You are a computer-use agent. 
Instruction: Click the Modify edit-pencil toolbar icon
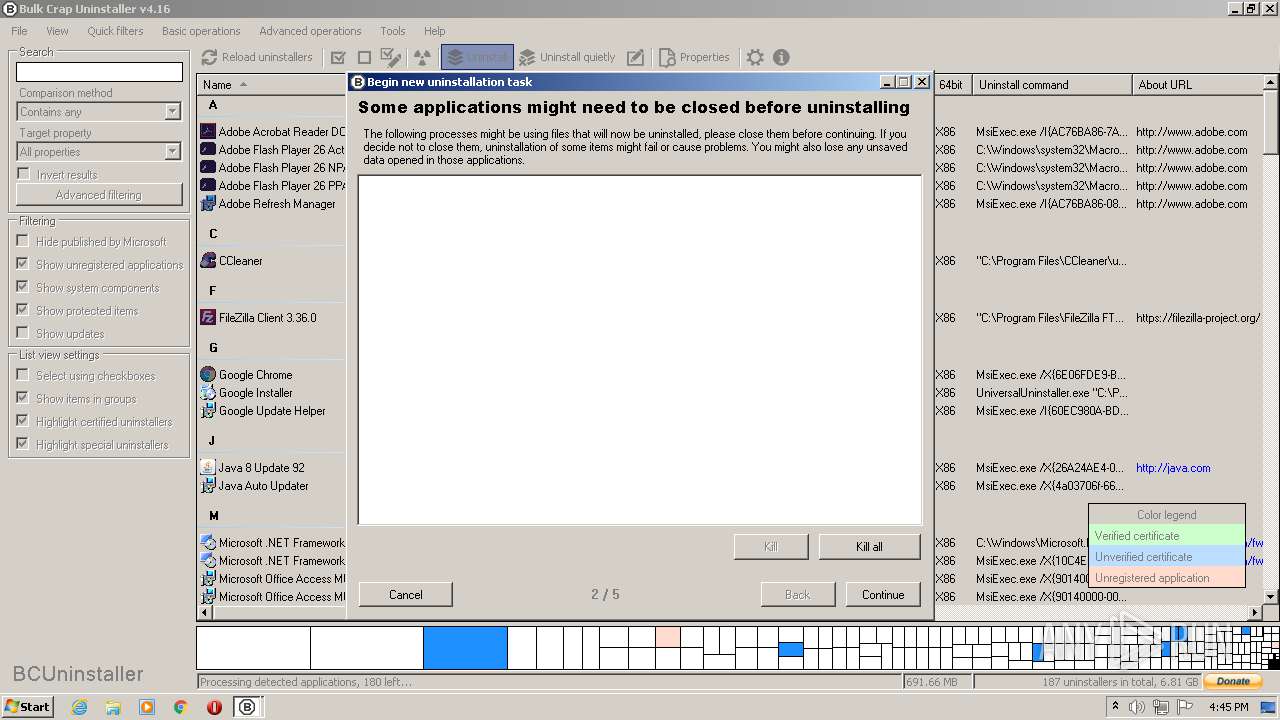635,57
